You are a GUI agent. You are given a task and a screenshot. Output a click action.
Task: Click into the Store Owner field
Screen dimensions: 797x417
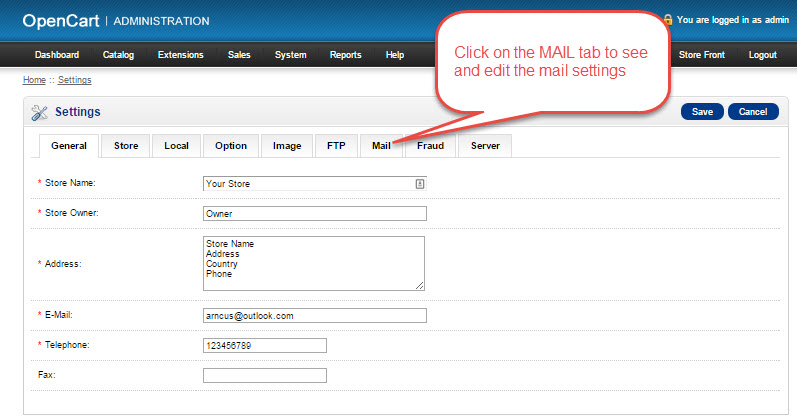[314, 213]
